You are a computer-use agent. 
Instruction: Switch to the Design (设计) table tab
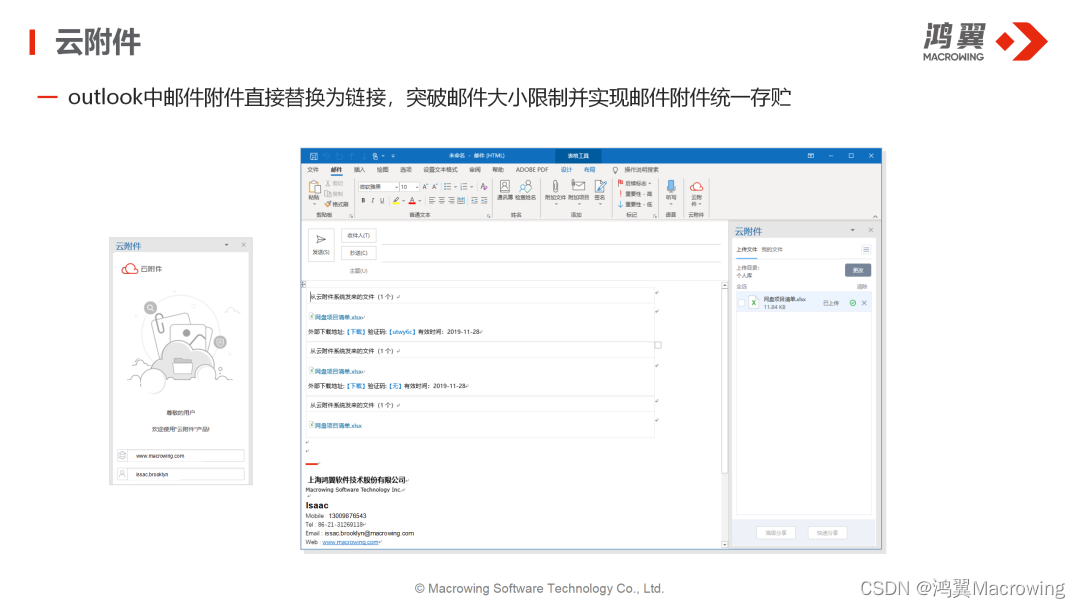(x=566, y=169)
